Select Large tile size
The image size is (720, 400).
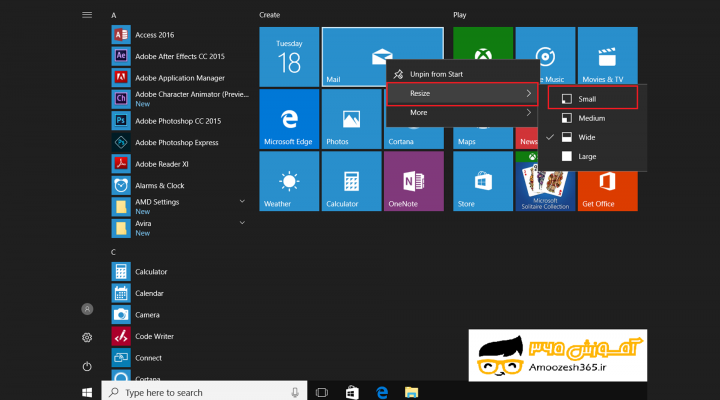click(592, 157)
